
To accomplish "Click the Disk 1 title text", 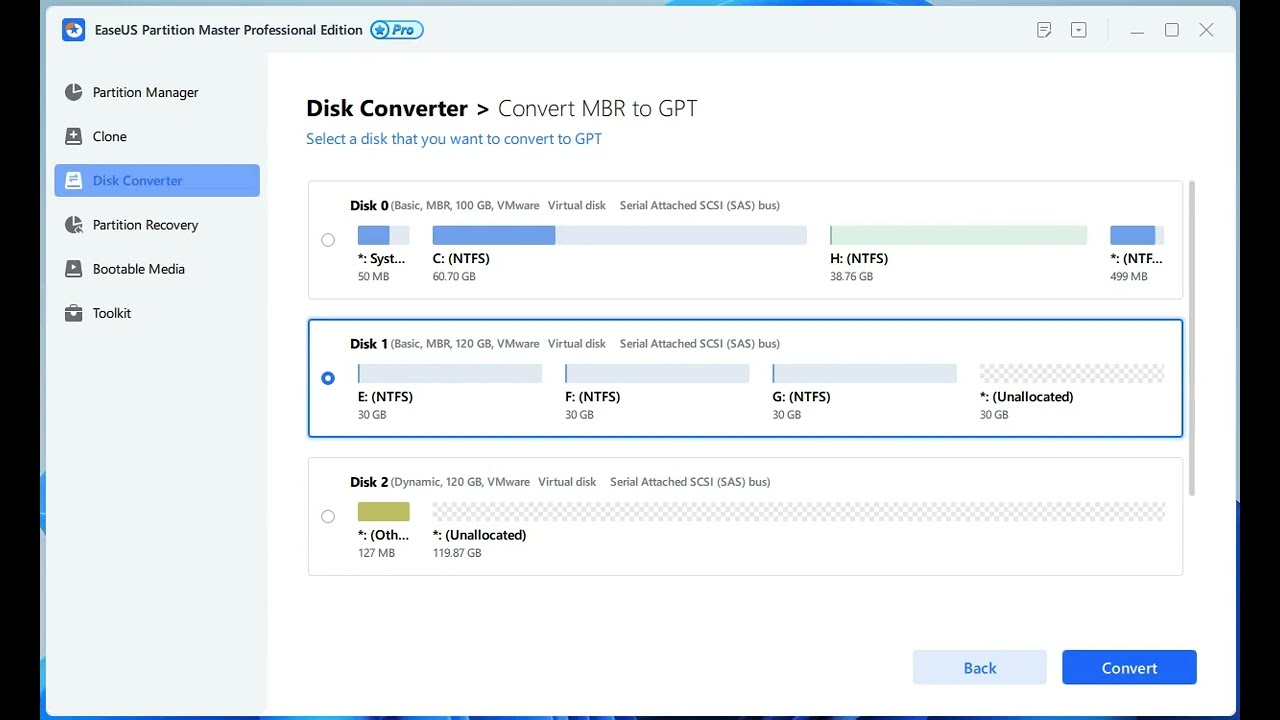I will 369,343.
